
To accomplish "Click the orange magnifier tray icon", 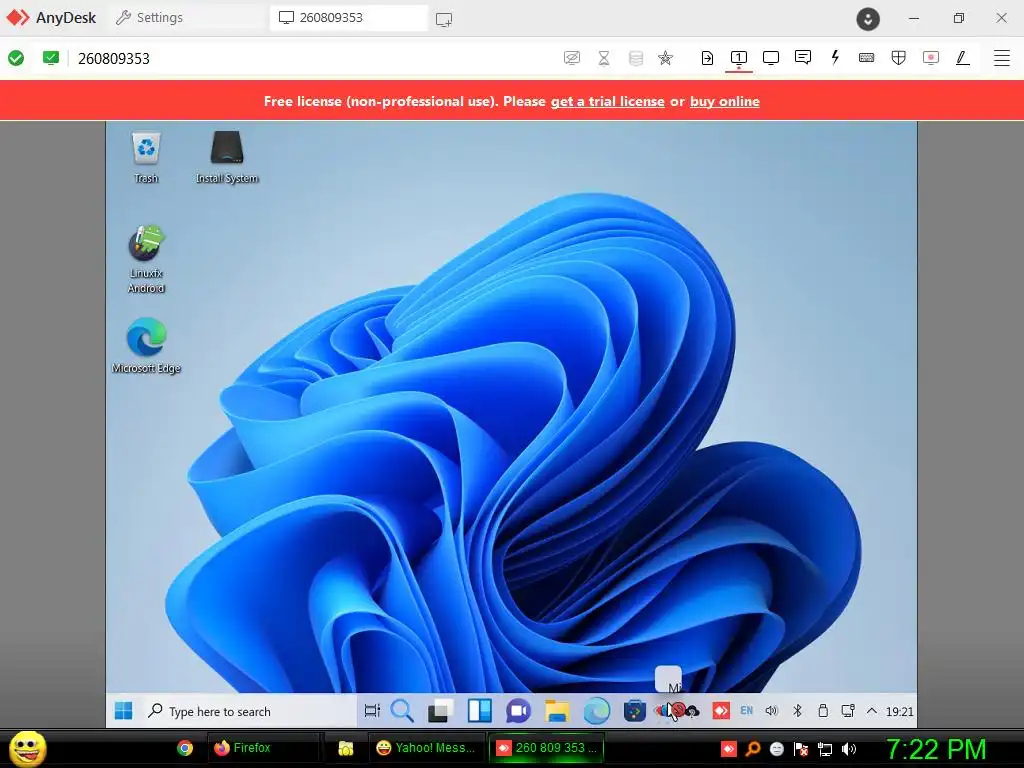I will 753,748.
